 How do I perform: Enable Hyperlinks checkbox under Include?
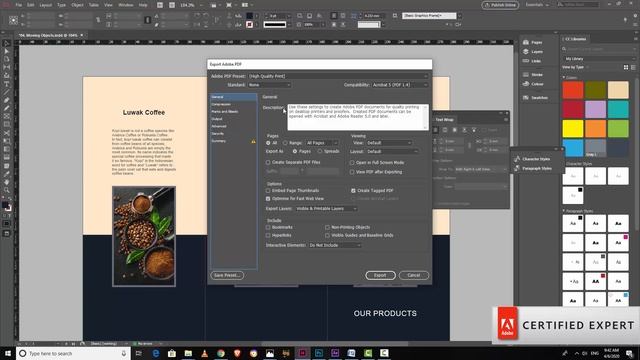[268, 236]
